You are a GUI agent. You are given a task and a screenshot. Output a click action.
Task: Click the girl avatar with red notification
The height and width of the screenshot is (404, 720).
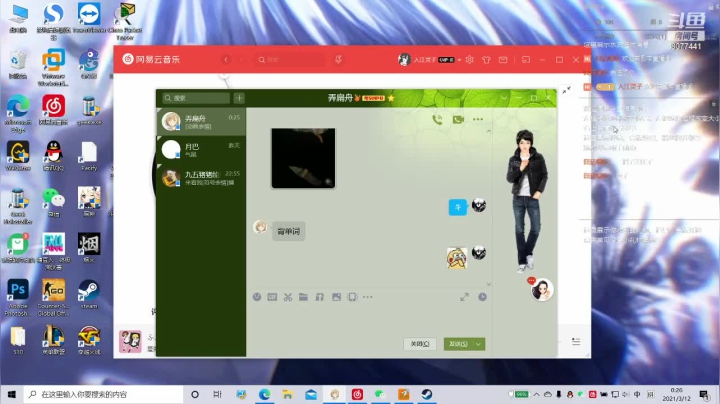click(542, 289)
